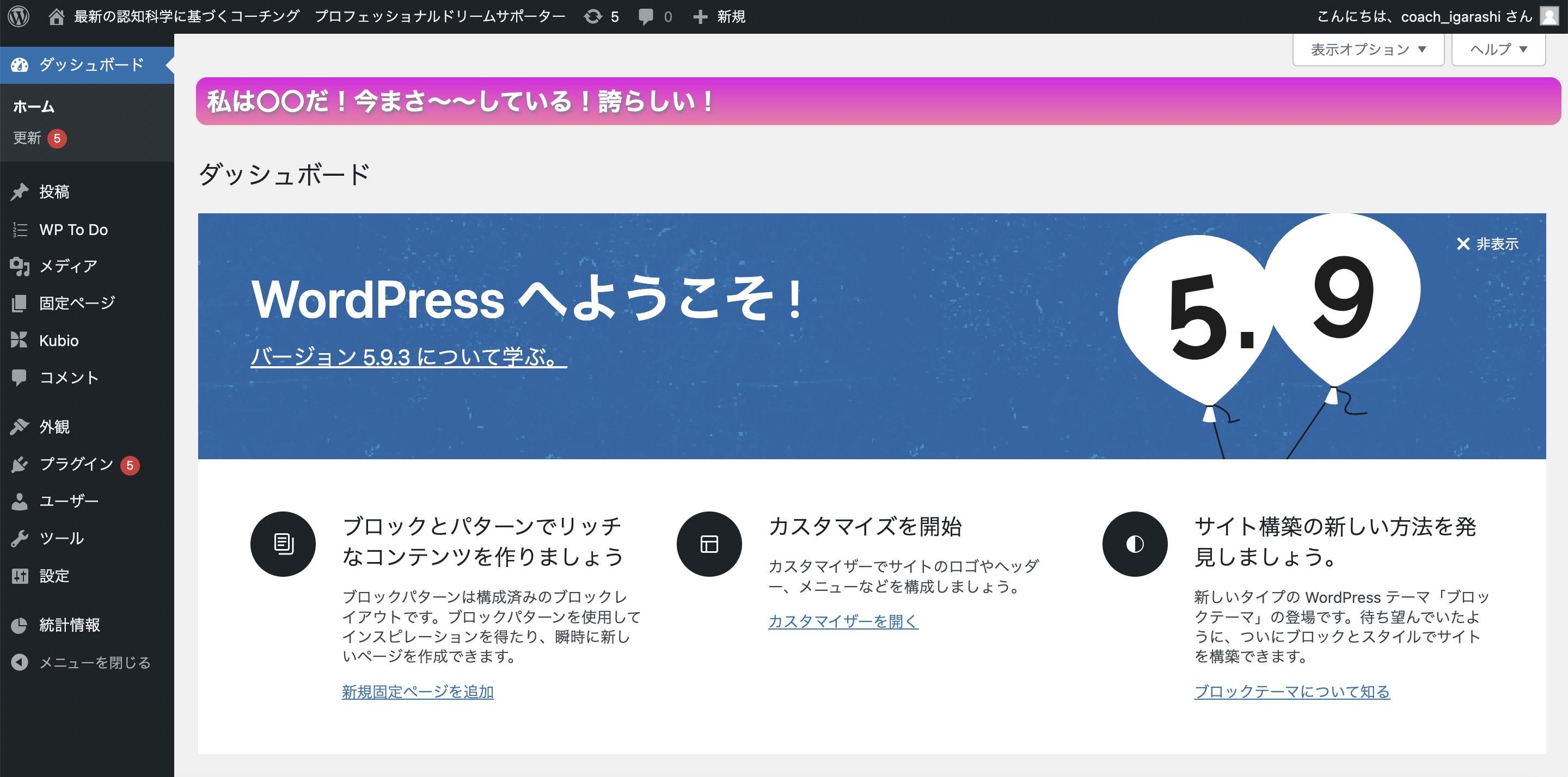Open the WP To Do menu
This screenshot has height=777, width=1568.
[87, 230]
